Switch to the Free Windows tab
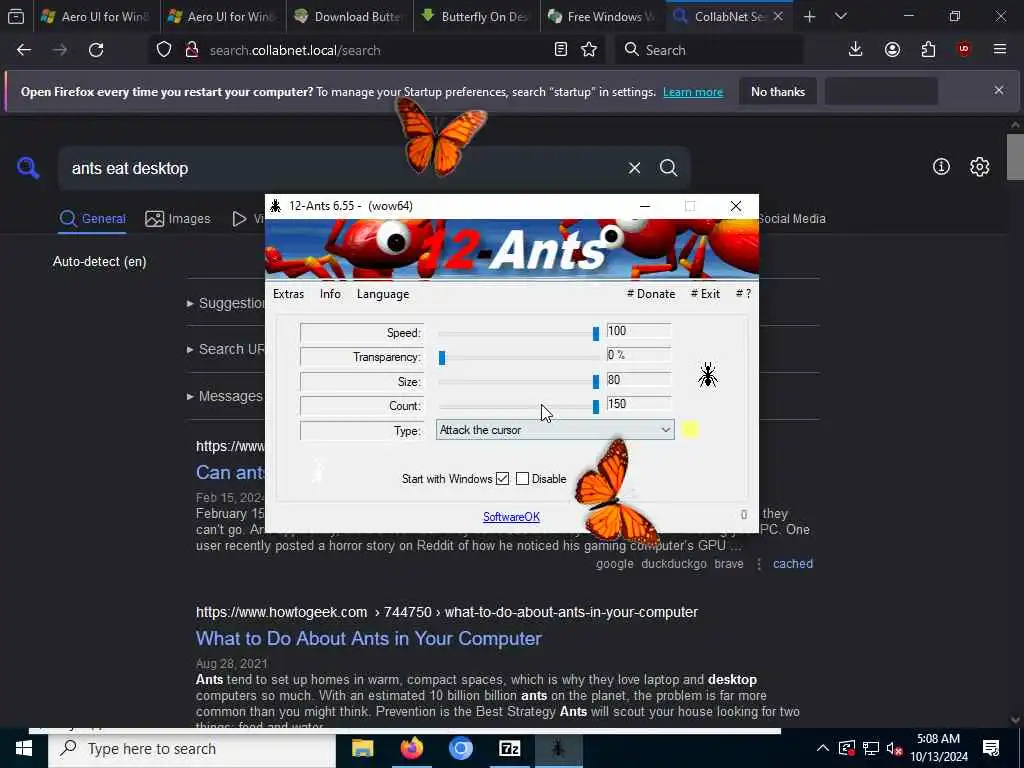Image resolution: width=1024 pixels, height=768 pixels. click(603, 16)
